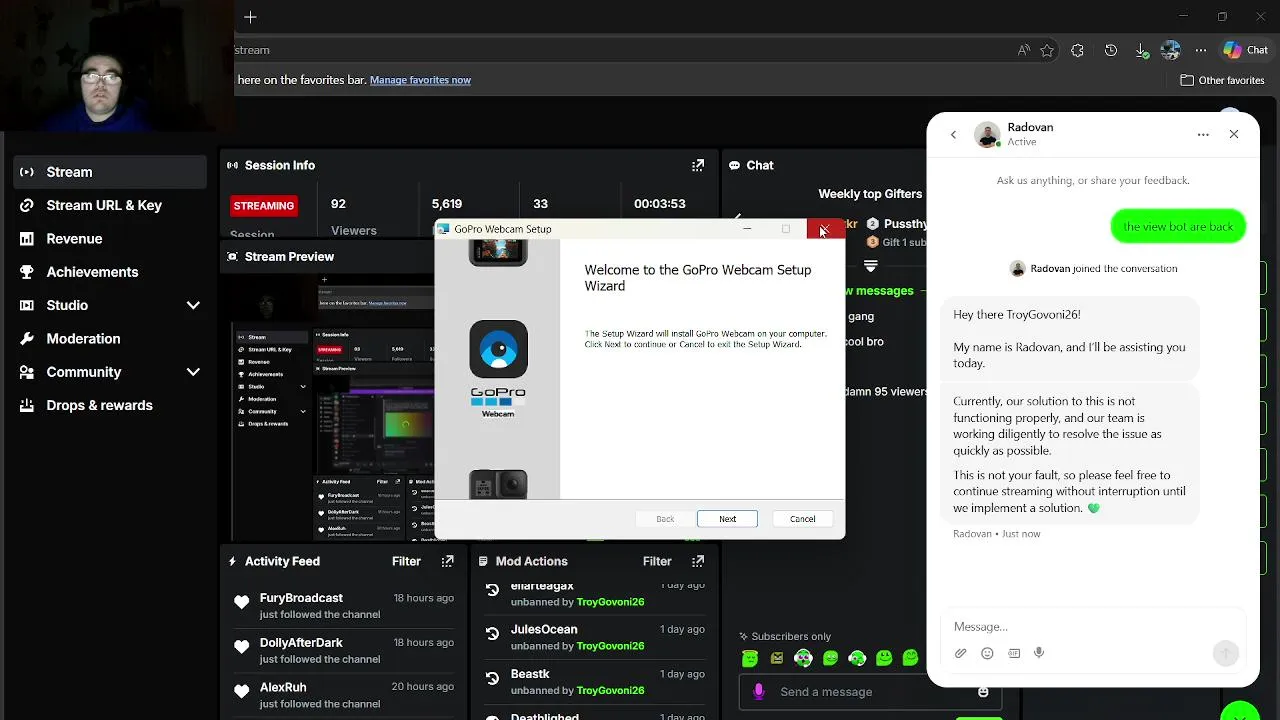Viewport: 1280px width, 720px height.
Task: Click the Stream URL & Key link icon
Action: coord(27,205)
